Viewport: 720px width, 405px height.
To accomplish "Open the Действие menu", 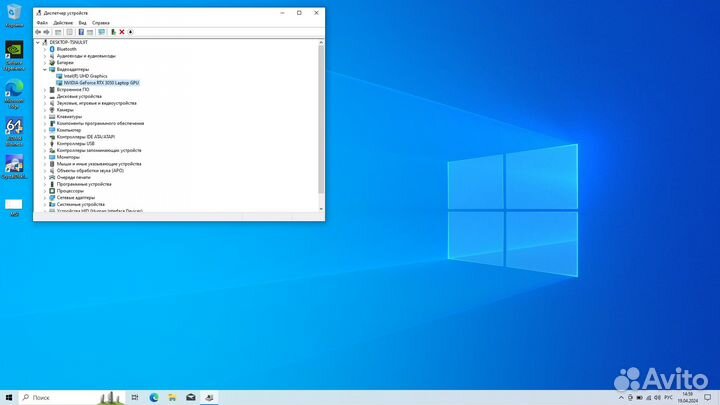I will tap(62, 22).
